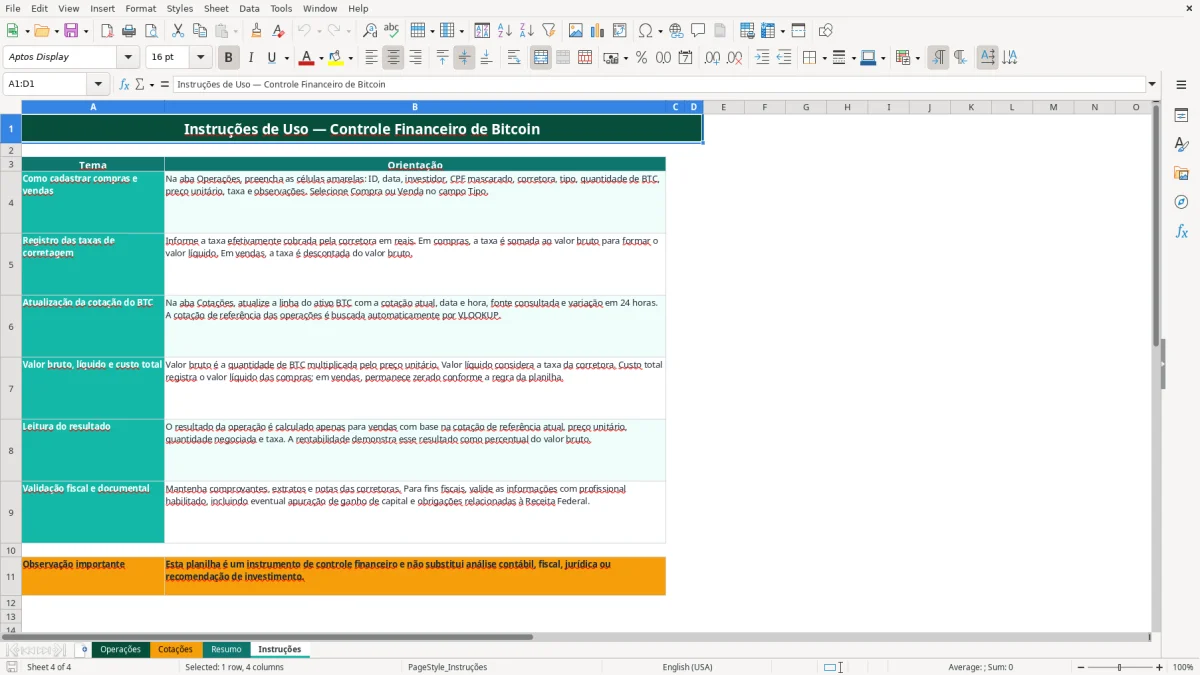Screen dimensions: 1200x675
Task: Open the Styles menu
Action: [x=180, y=8]
